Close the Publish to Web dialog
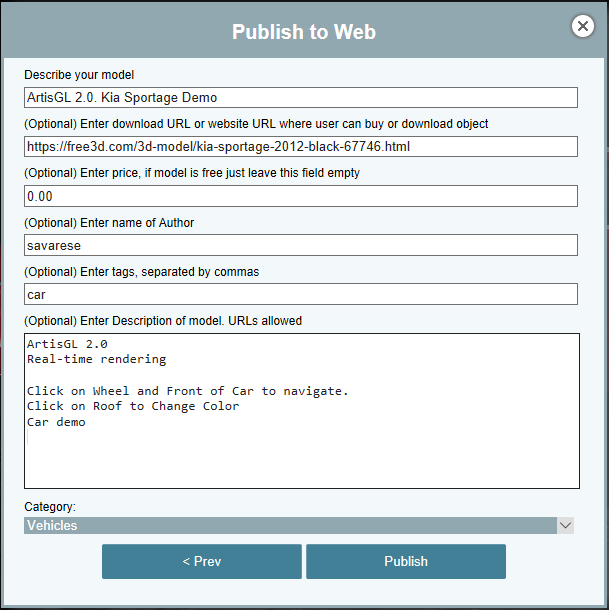The image size is (609, 610). pyautogui.click(x=583, y=26)
